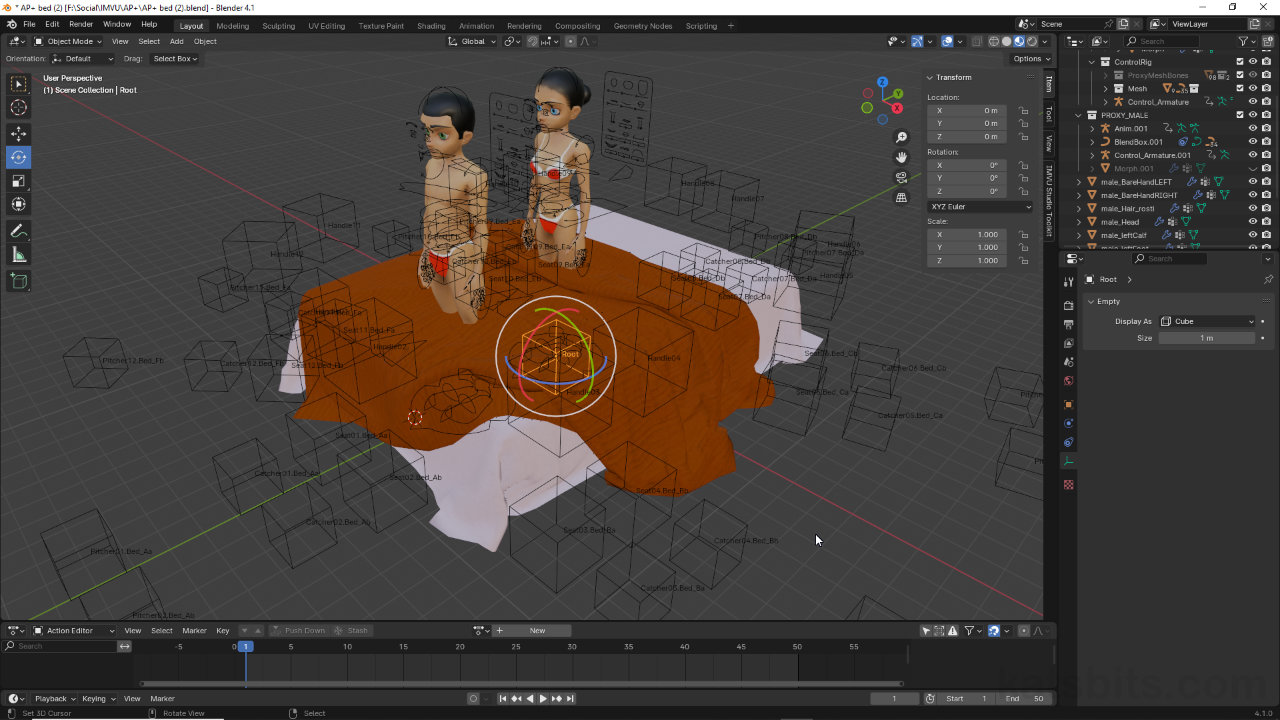Image resolution: width=1280 pixels, height=720 pixels.
Task: Select the Select Box tool
Action: coord(18,85)
